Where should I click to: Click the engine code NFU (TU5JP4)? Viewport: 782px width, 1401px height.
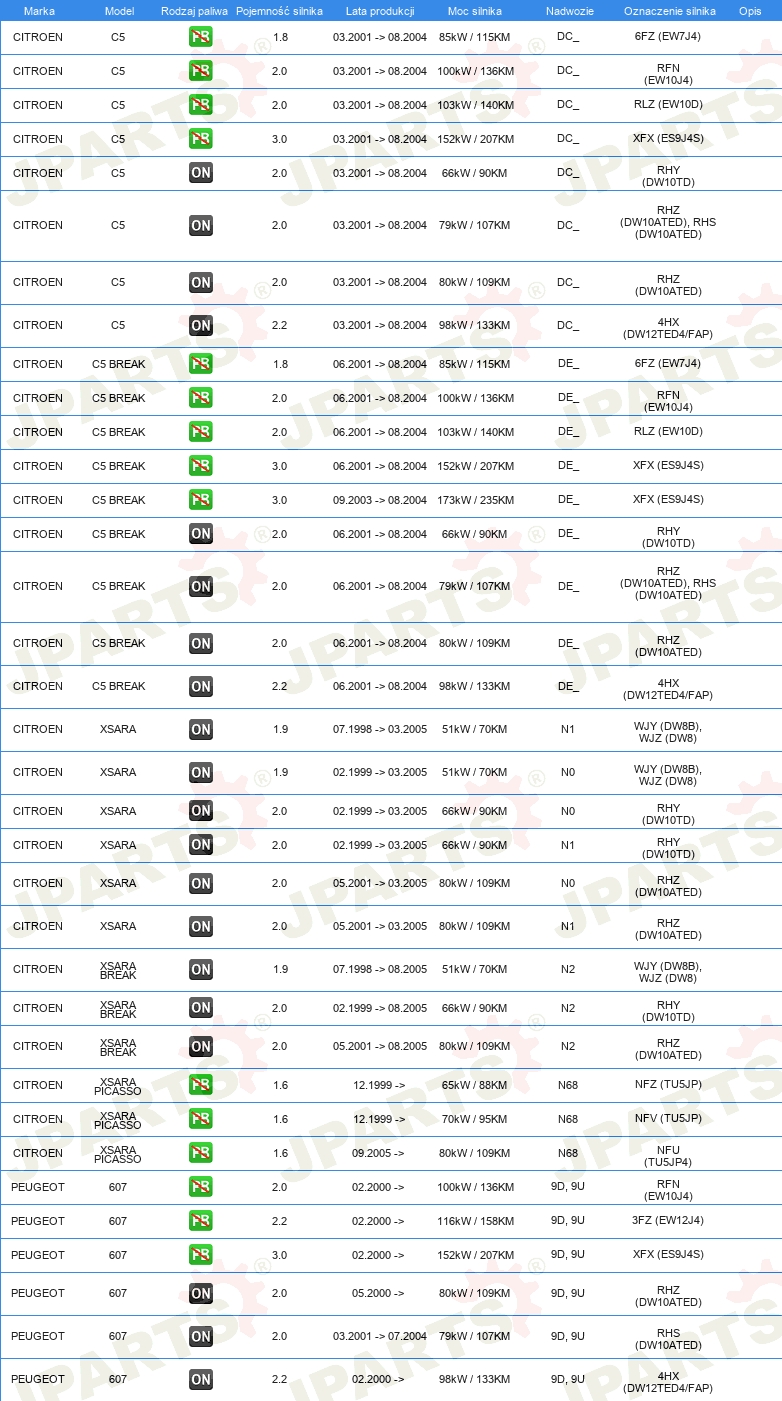pyautogui.click(x=668, y=1157)
